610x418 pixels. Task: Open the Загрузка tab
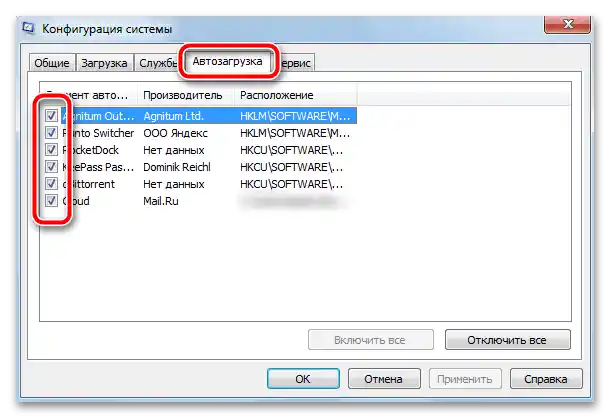click(104, 63)
